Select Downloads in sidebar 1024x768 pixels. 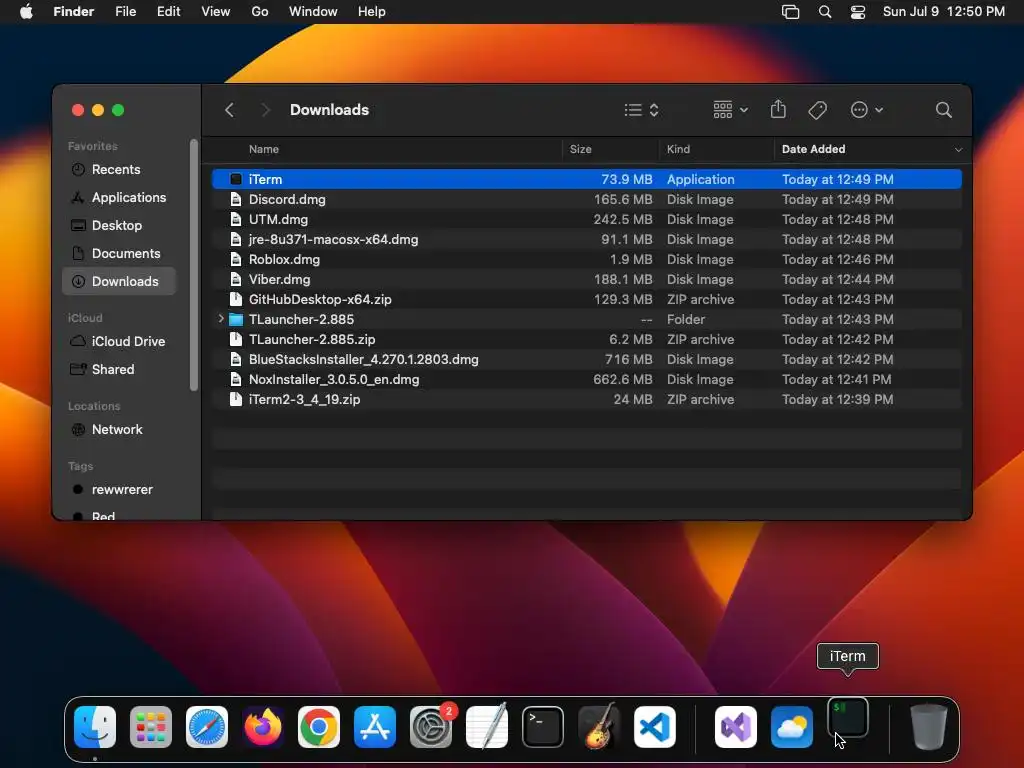click(x=119, y=281)
